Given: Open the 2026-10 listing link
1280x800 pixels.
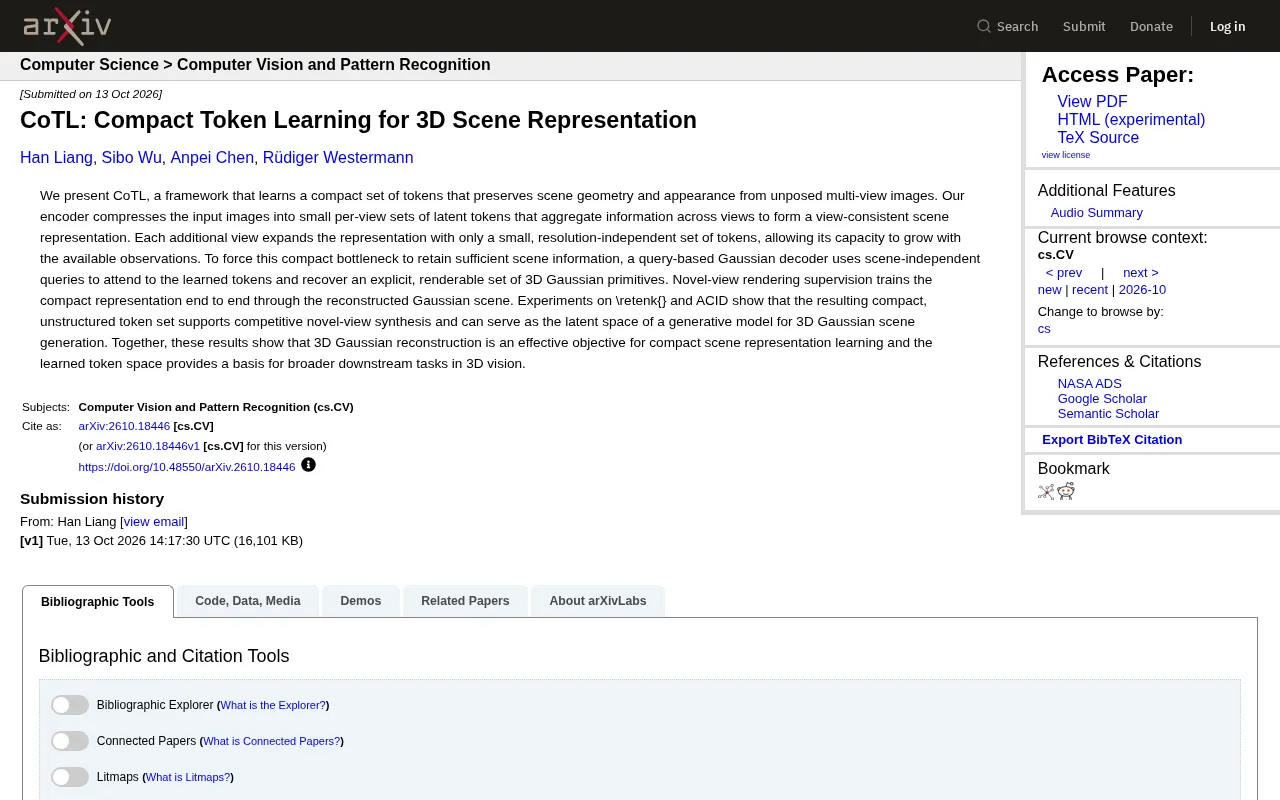Looking at the screenshot, I should pos(1142,290).
